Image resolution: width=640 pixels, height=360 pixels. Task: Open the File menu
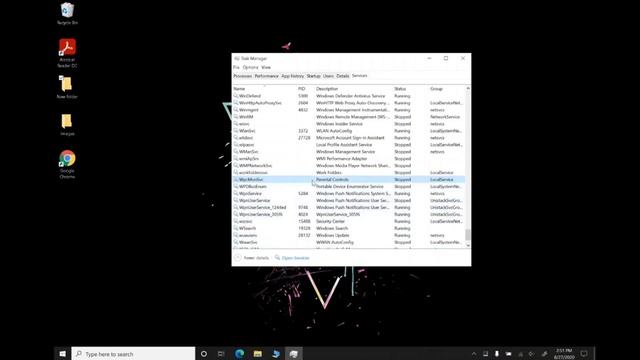[236, 67]
